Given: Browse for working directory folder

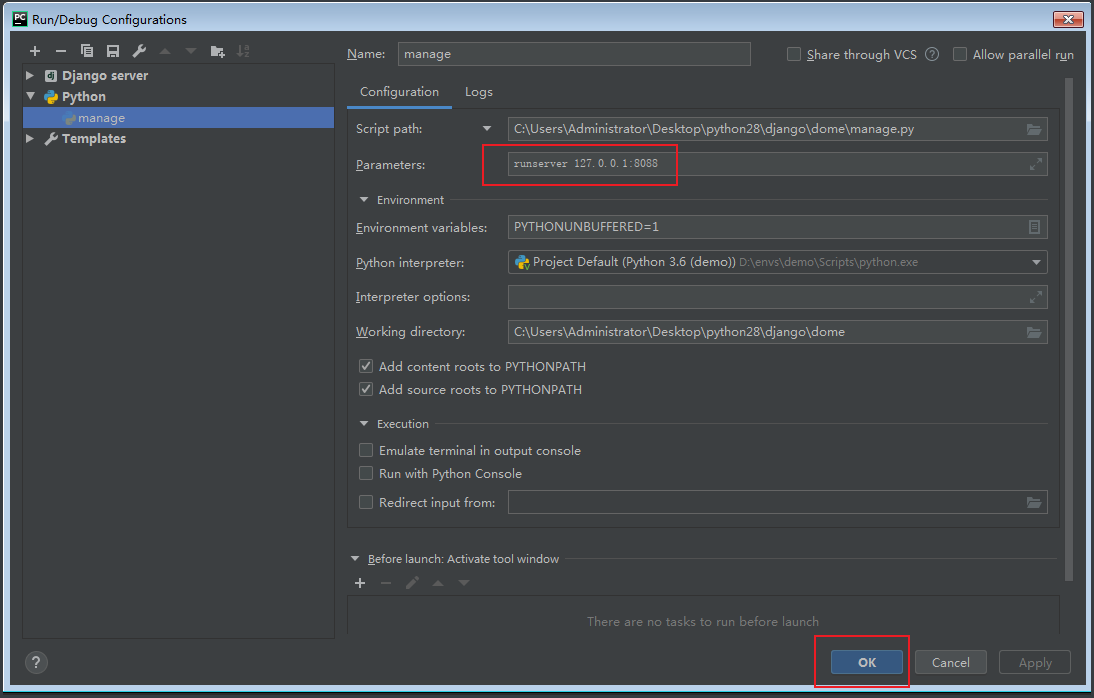Looking at the screenshot, I should [x=1034, y=332].
